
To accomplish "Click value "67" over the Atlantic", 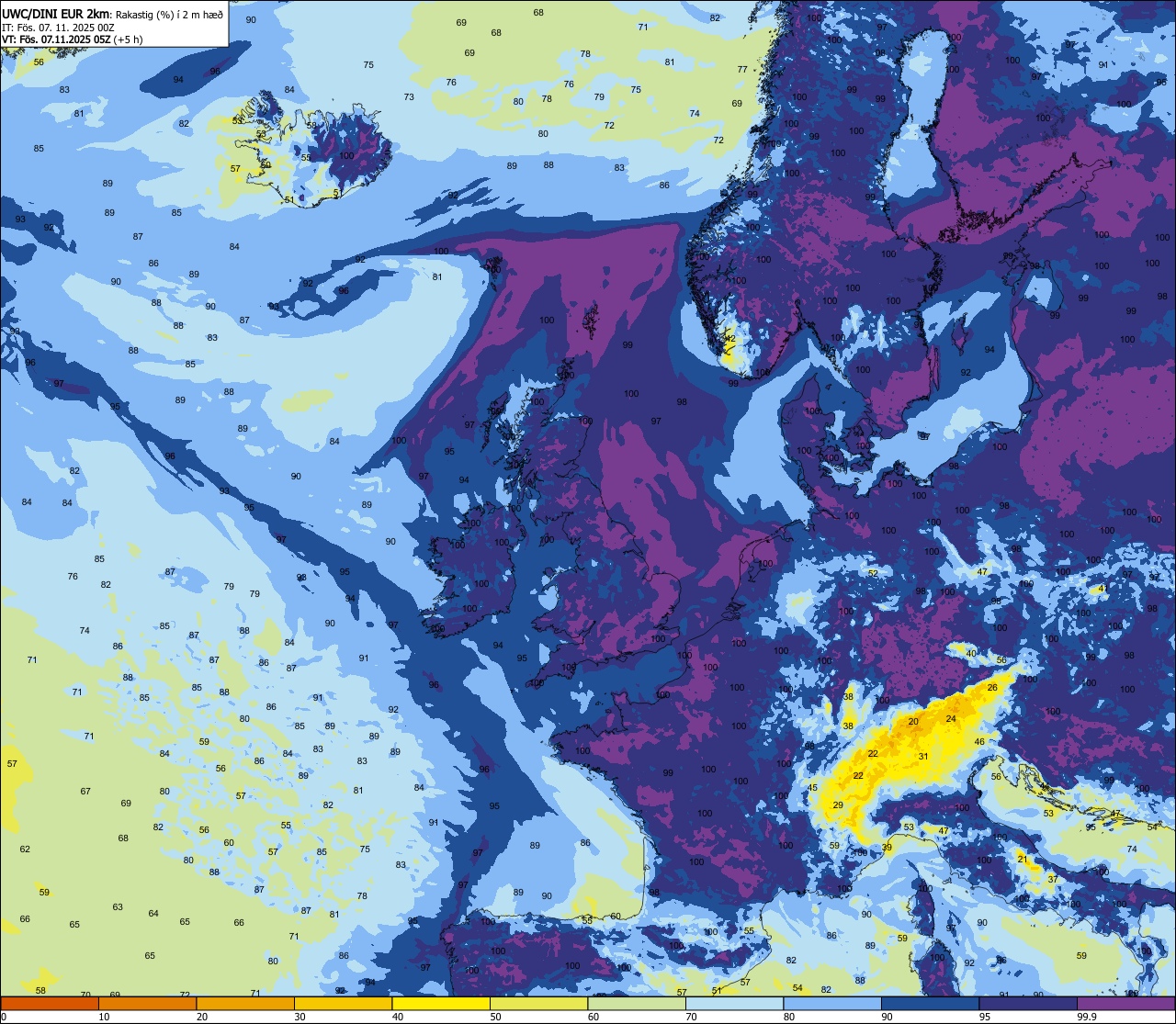I will tap(85, 792).
